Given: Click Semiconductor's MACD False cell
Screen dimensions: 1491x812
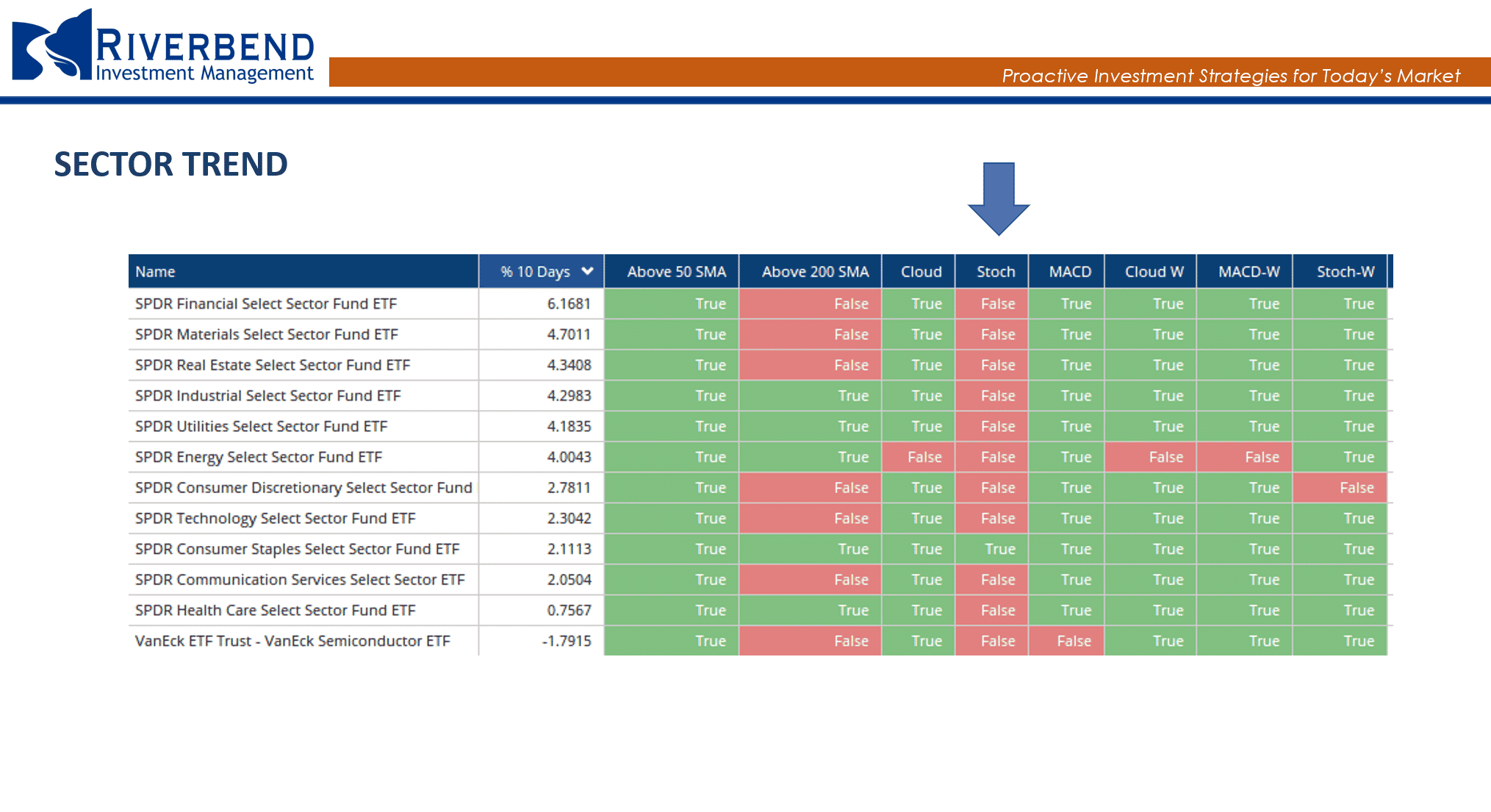Looking at the screenshot, I should tap(1067, 641).
